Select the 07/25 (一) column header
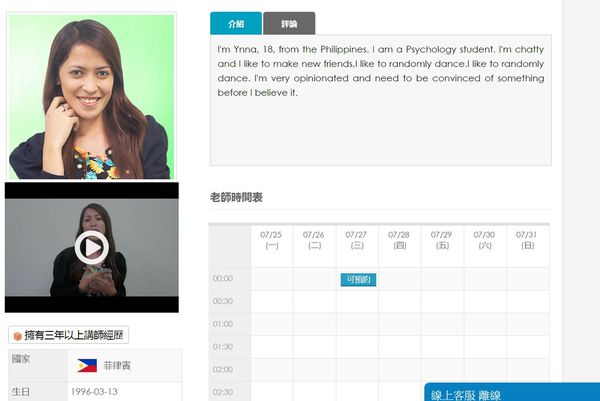This screenshot has height=401, width=600. [271, 240]
